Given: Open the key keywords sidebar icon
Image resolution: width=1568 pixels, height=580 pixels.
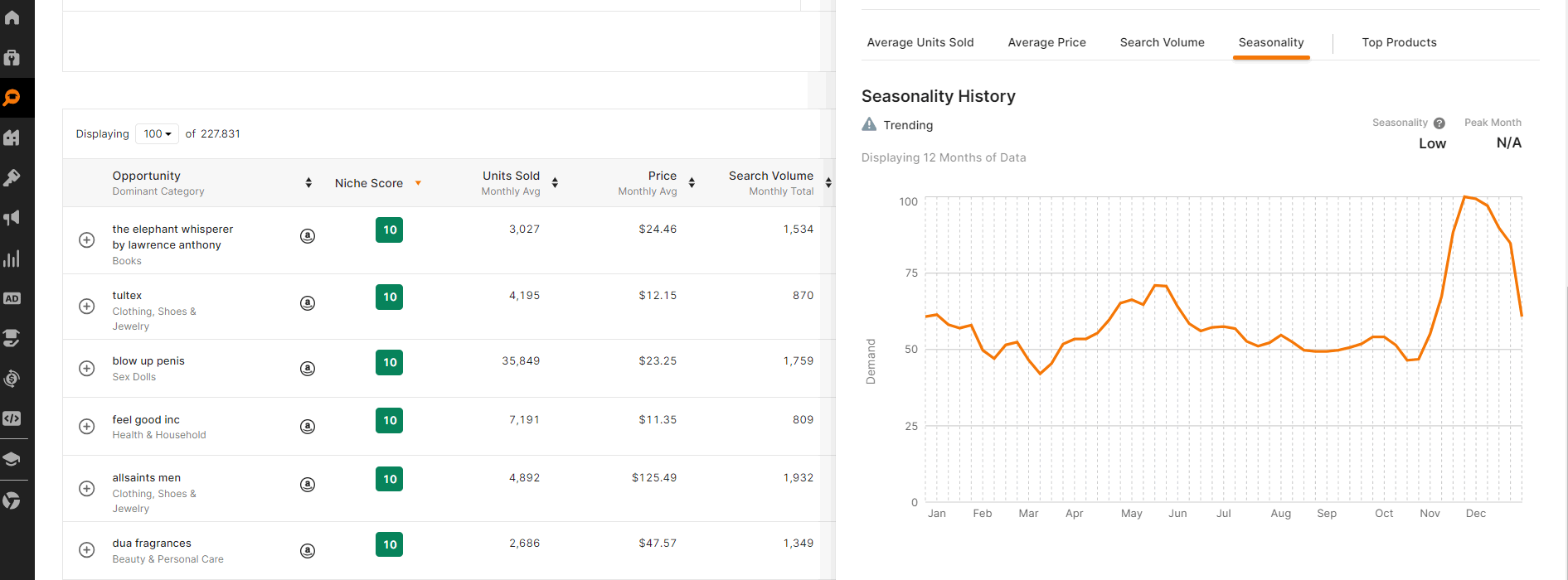Looking at the screenshot, I should pos(12,178).
